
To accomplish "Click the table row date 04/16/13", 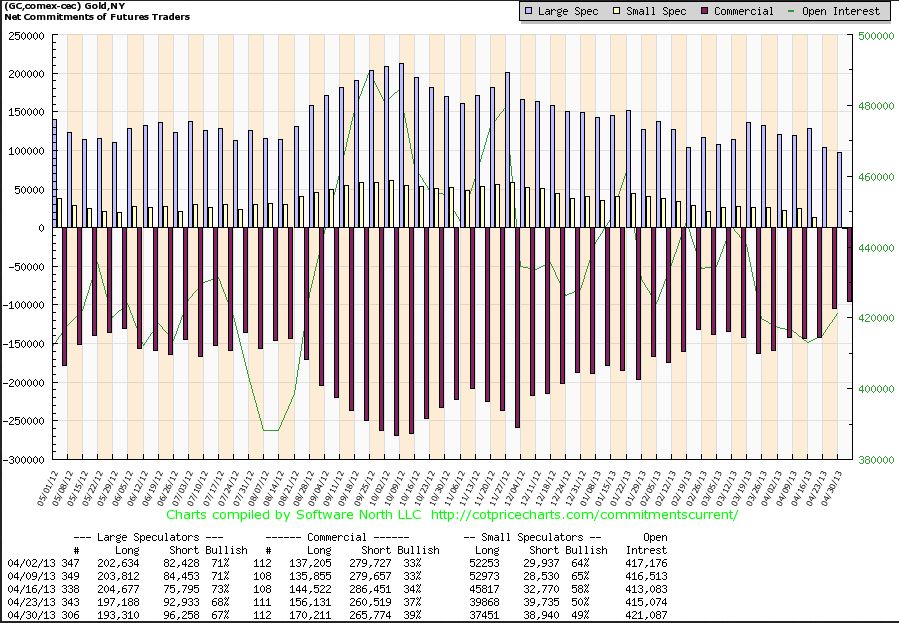I will (x=31, y=589).
